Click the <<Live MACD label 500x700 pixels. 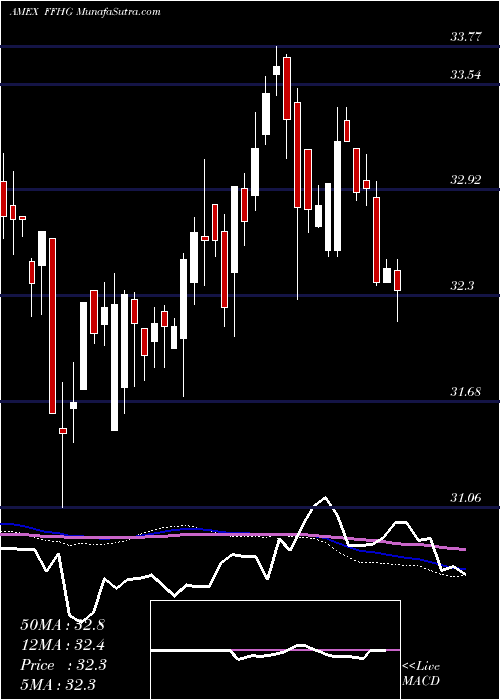point(421,674)
